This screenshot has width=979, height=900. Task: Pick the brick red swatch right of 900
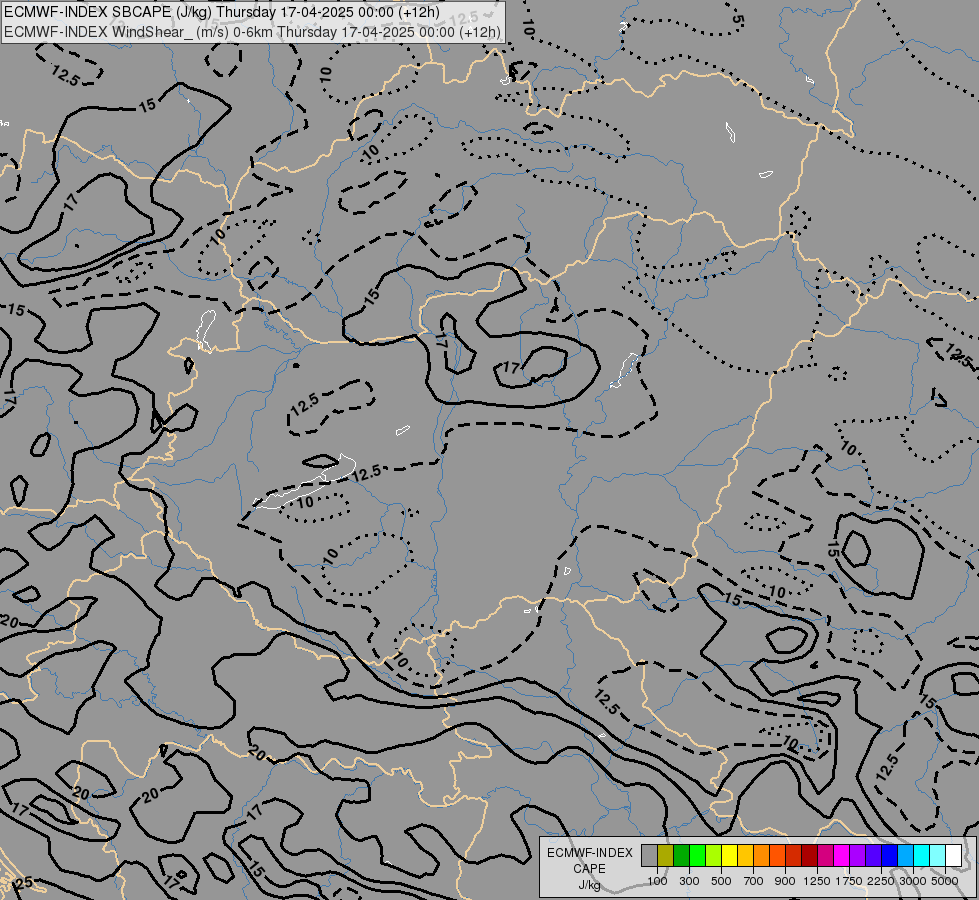(x=794, y=855)
